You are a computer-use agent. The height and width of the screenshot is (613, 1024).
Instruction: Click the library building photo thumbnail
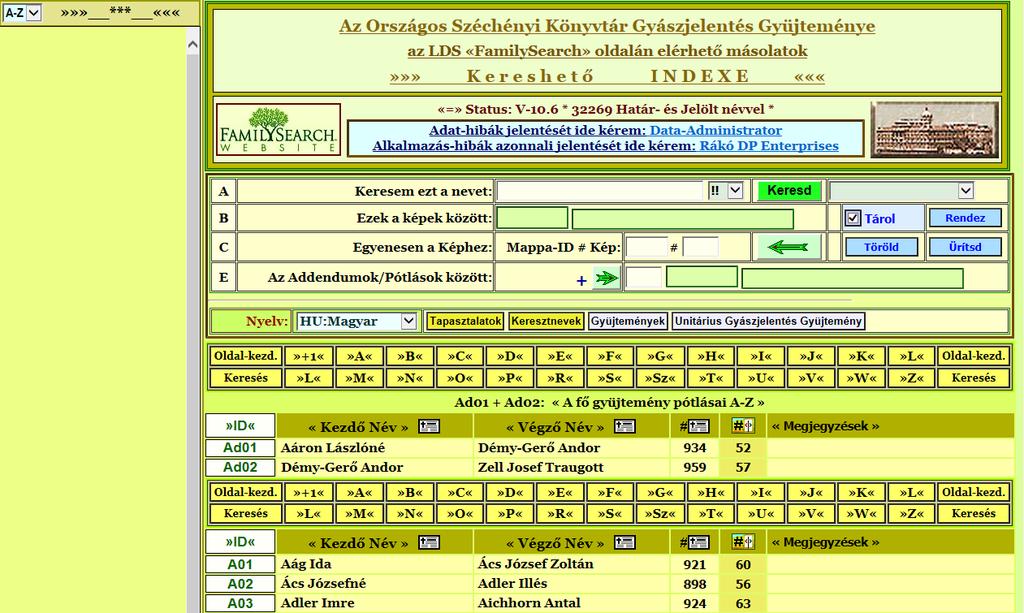936,129
